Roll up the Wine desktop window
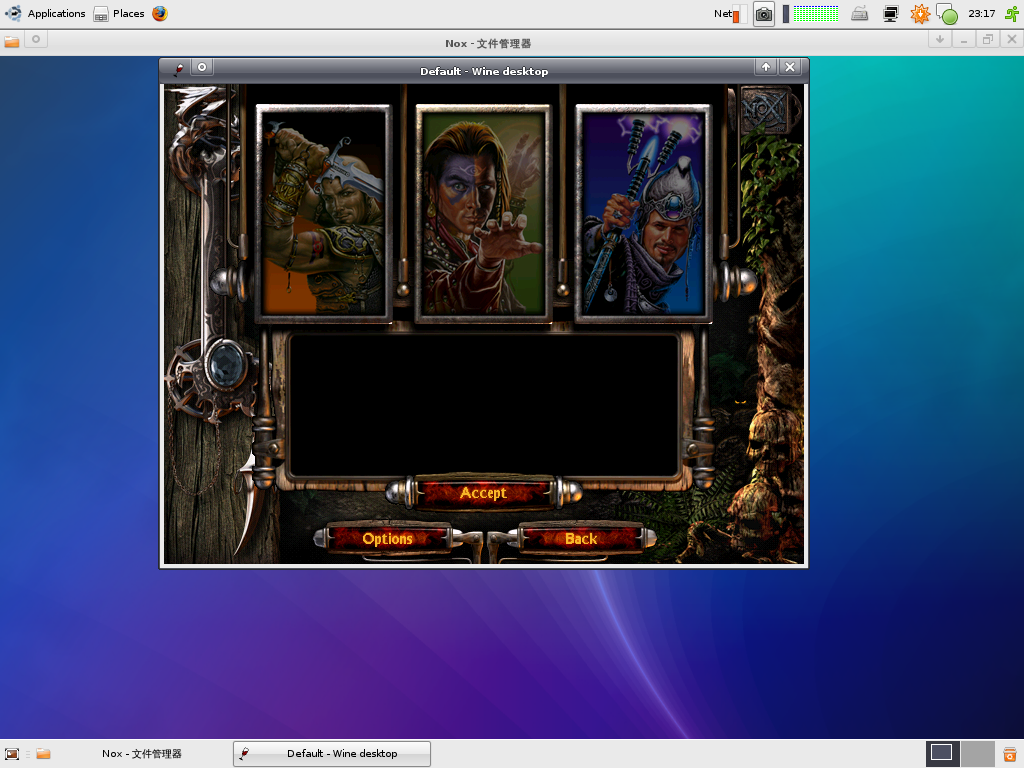1024x768 pixels. click(x=766, y=67)
